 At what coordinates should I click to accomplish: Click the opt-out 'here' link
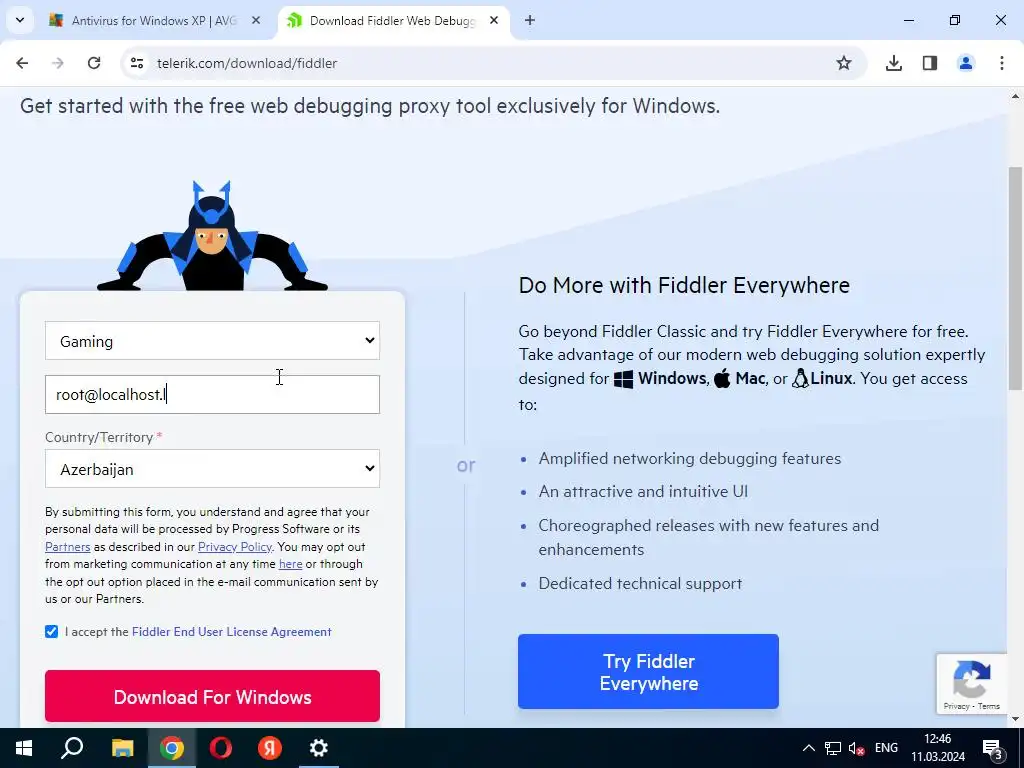coord(290,564)
